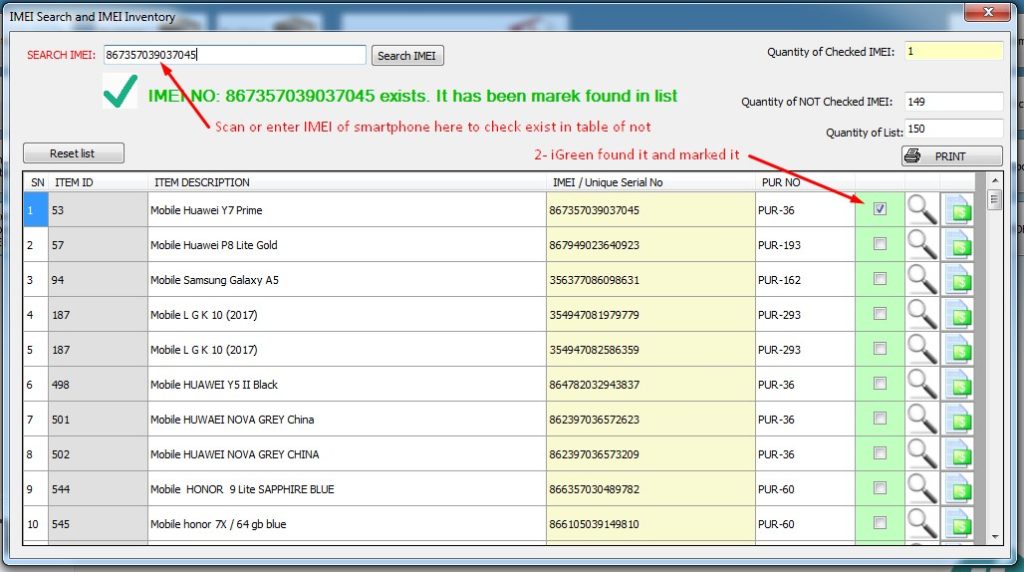Click the Reset list button
The image size is (1024, 572).
73,153
